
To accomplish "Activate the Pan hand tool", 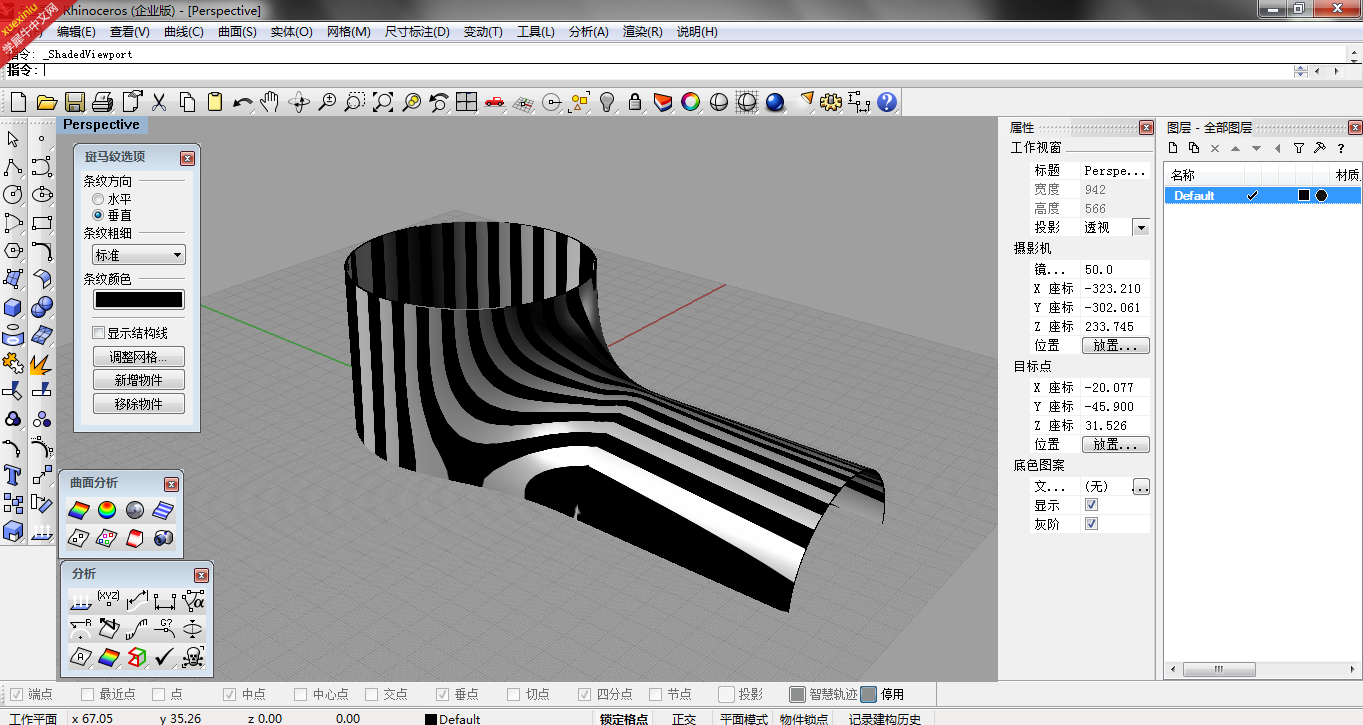I will click(270, 102).
